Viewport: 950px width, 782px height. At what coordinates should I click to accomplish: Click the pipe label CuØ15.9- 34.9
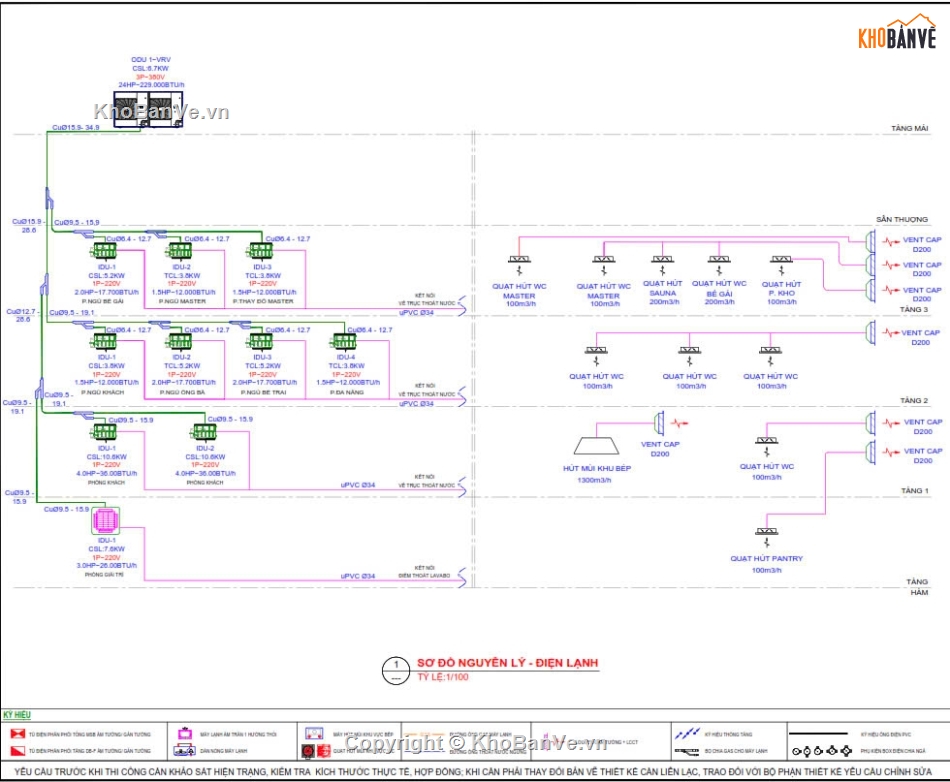pyautogui.click(x=76, y=127)
